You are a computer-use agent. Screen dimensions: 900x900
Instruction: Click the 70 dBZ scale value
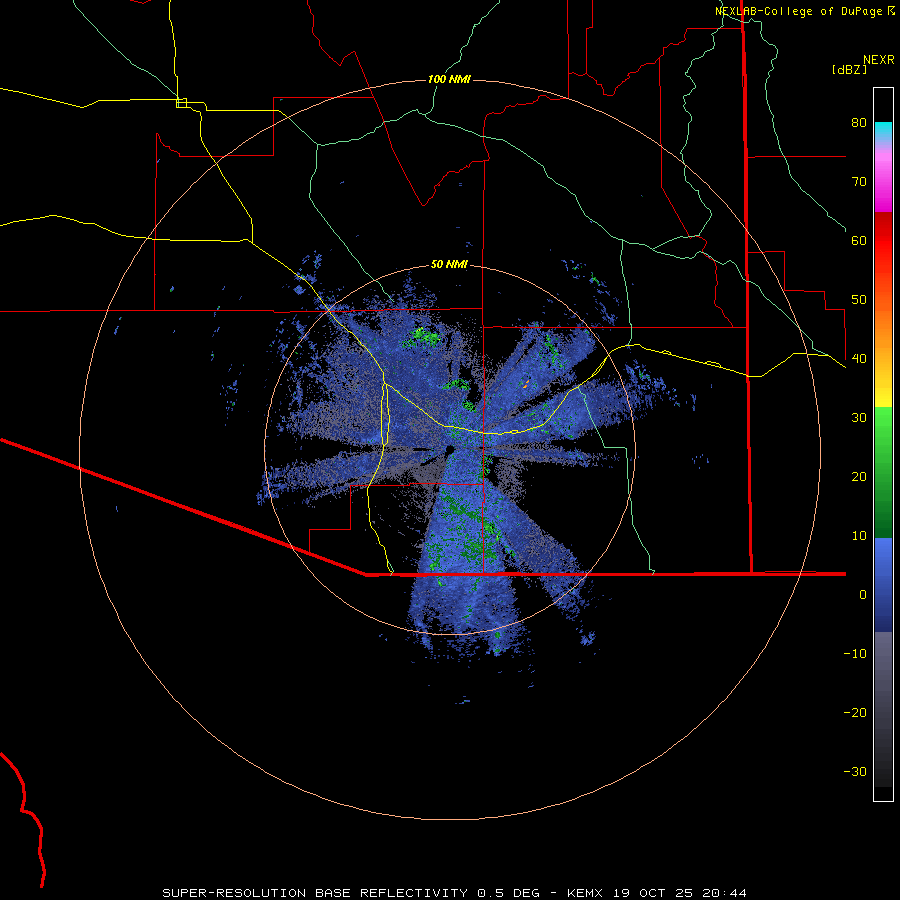[x=859, y=182]
